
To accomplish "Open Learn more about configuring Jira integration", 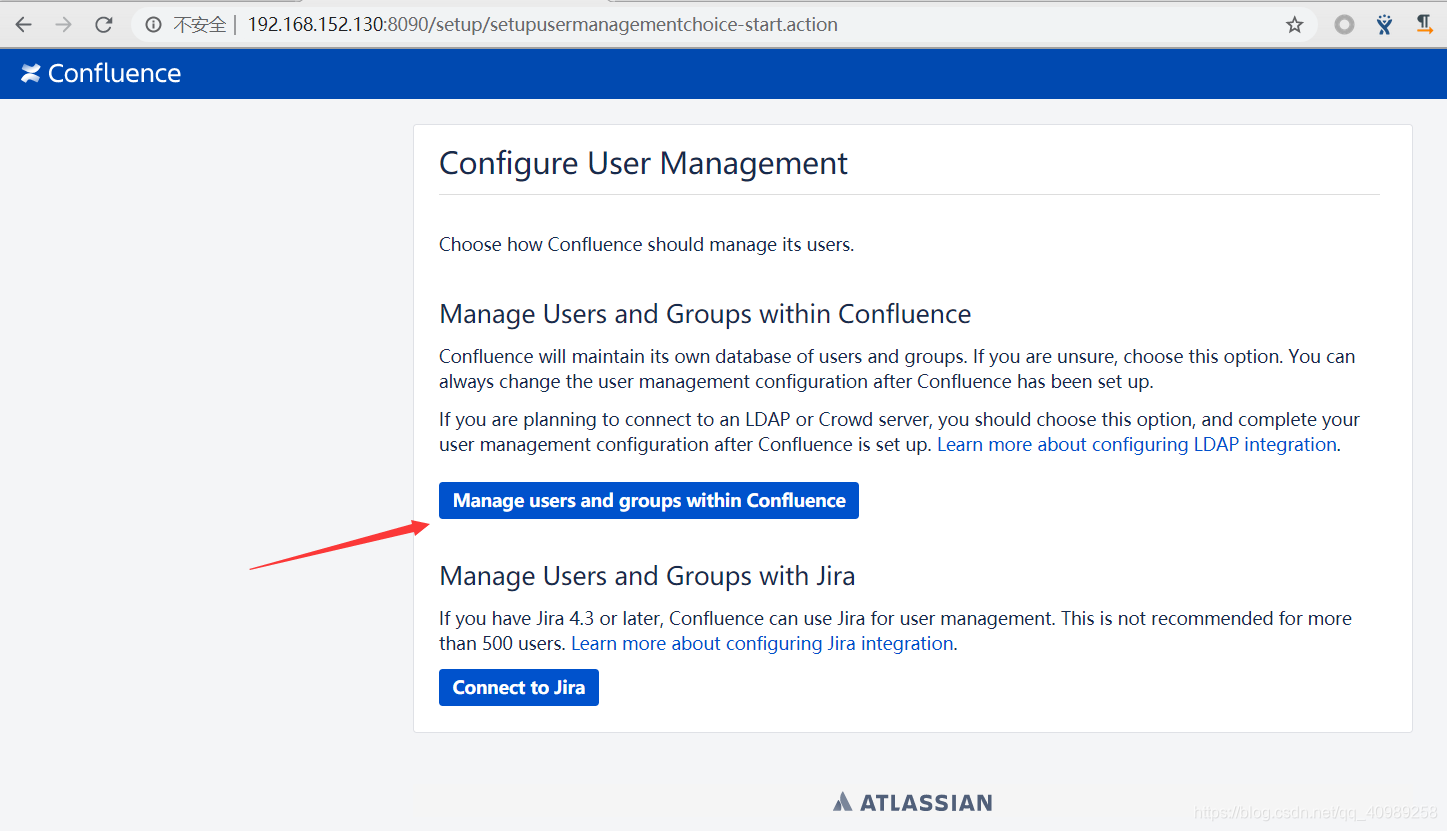I will coord(762,644).
